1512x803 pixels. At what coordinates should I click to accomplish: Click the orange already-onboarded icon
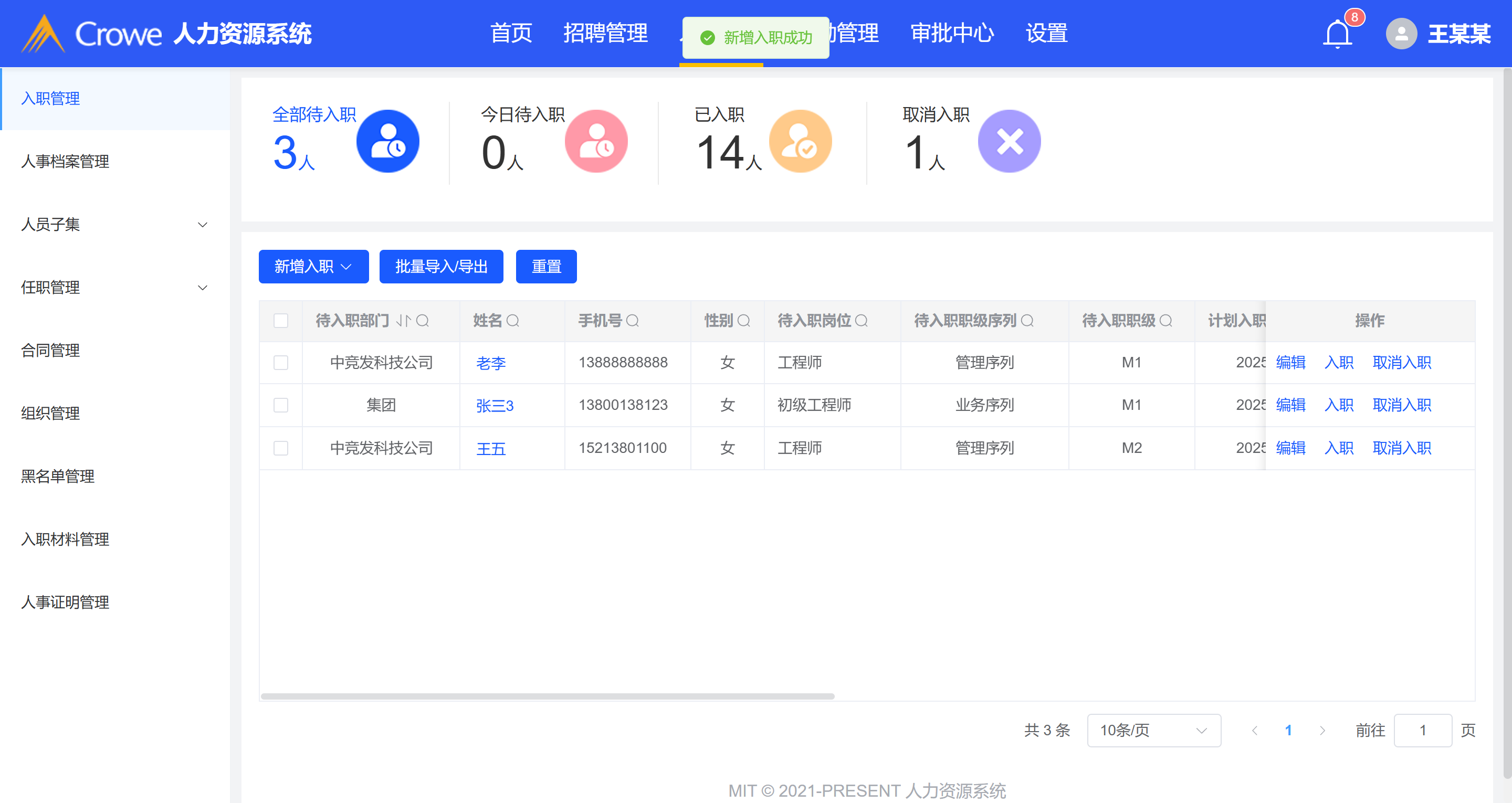pos(800,142)
